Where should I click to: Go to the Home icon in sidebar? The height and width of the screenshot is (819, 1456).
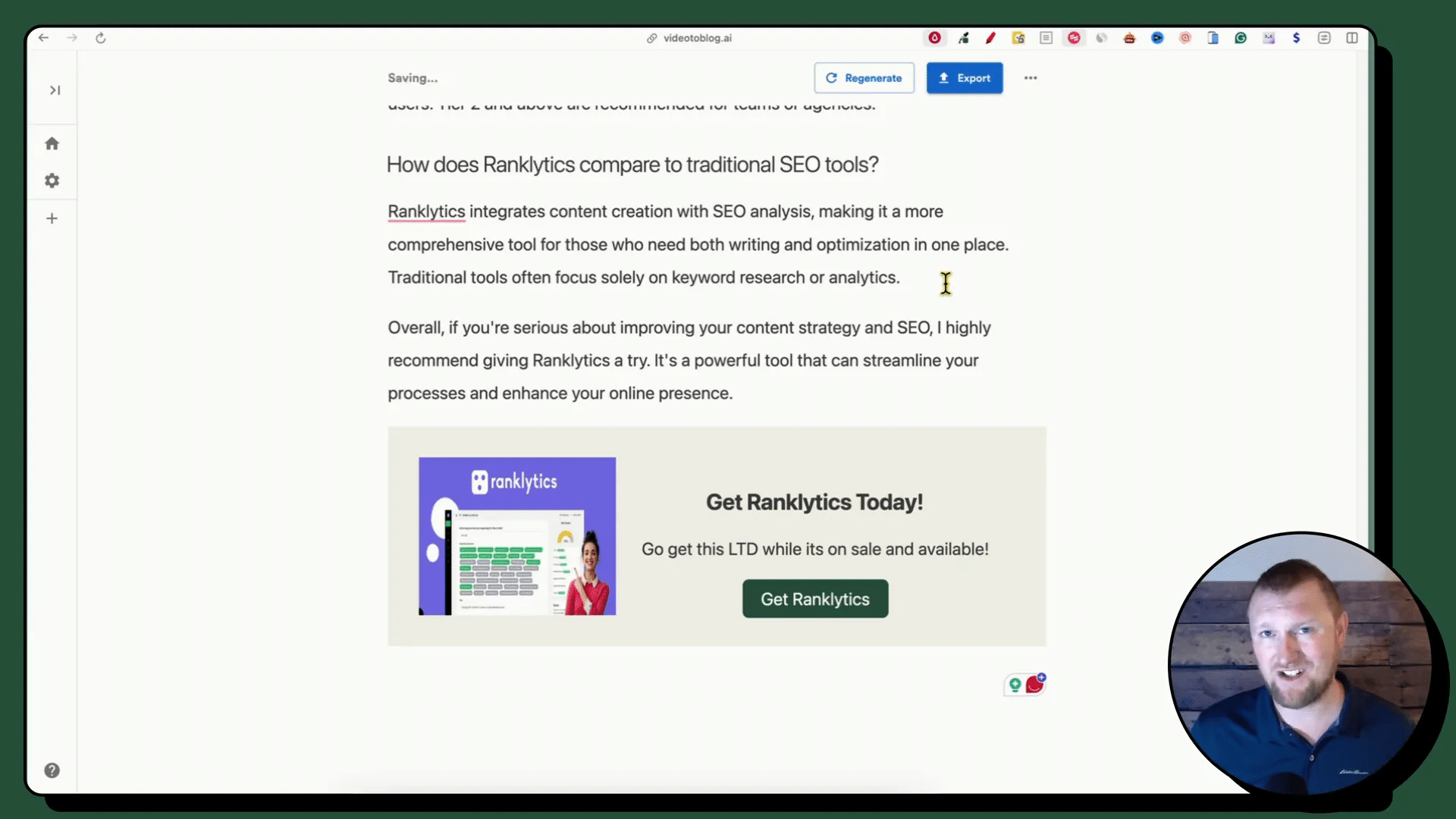point(52,143)
